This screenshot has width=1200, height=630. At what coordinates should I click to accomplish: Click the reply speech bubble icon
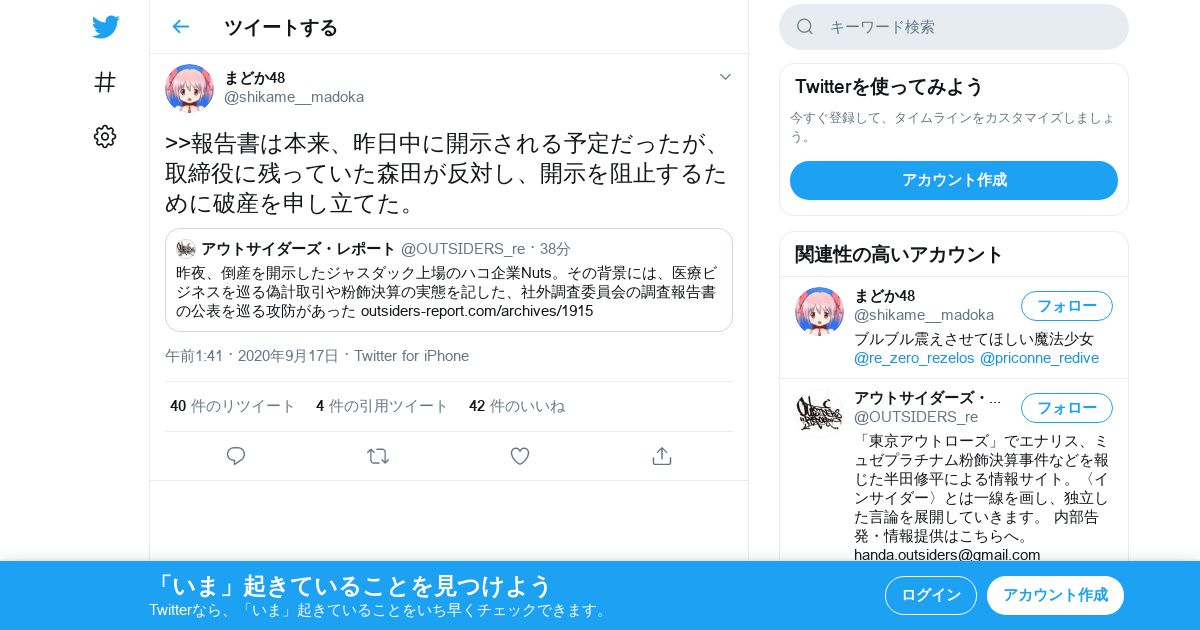coord(236,456)
